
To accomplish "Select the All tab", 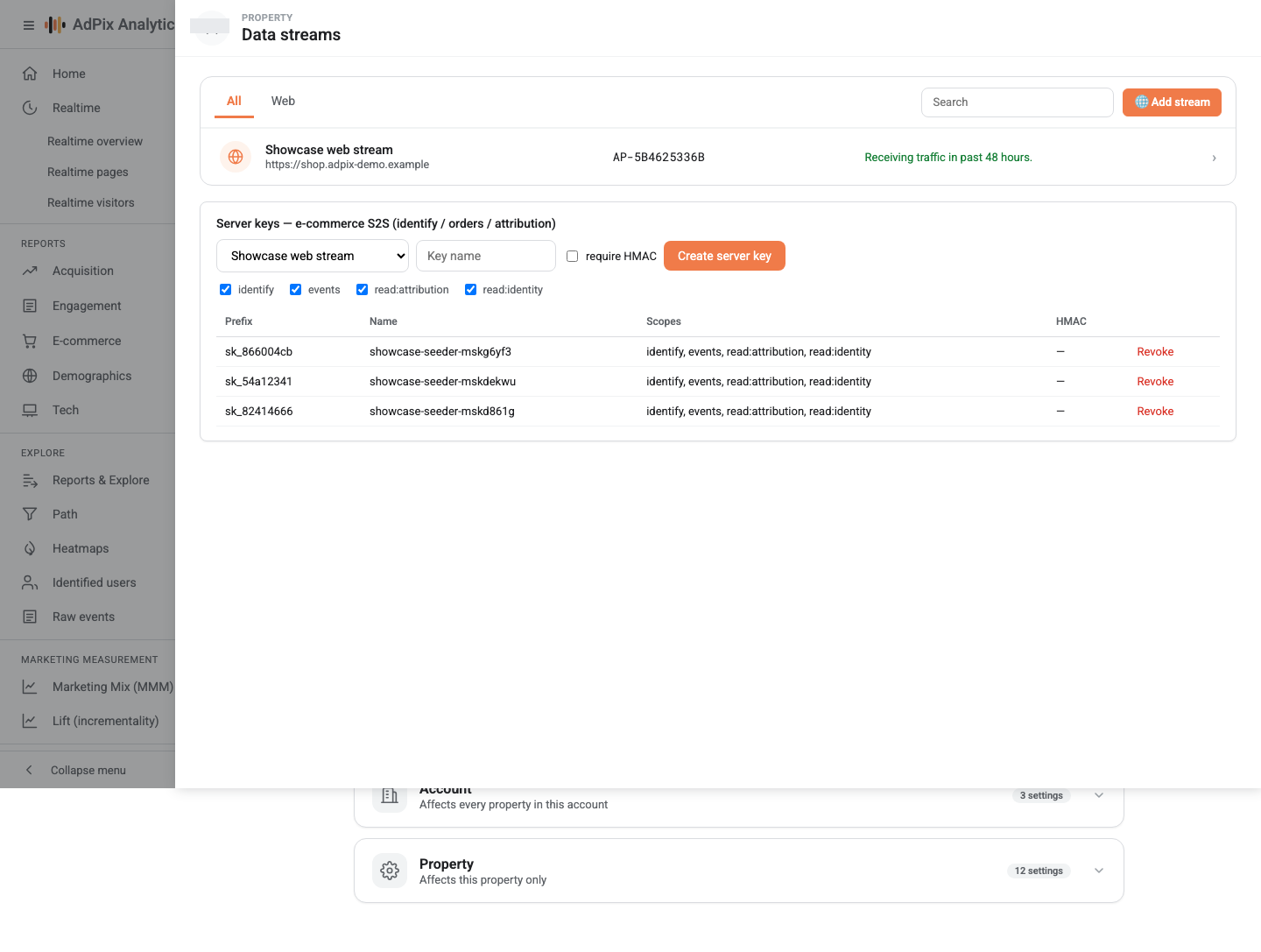I will pyautogui.click(x=234, y=102).
